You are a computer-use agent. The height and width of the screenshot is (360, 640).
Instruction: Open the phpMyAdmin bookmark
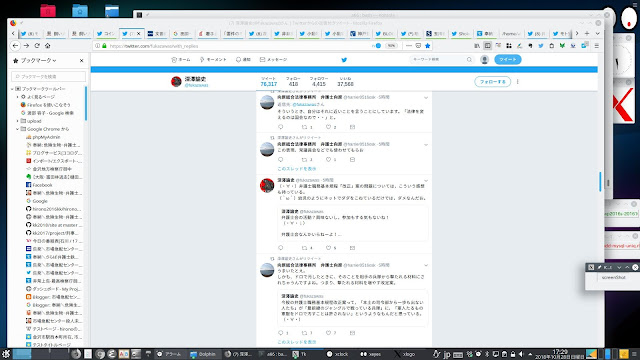[43, 137]
